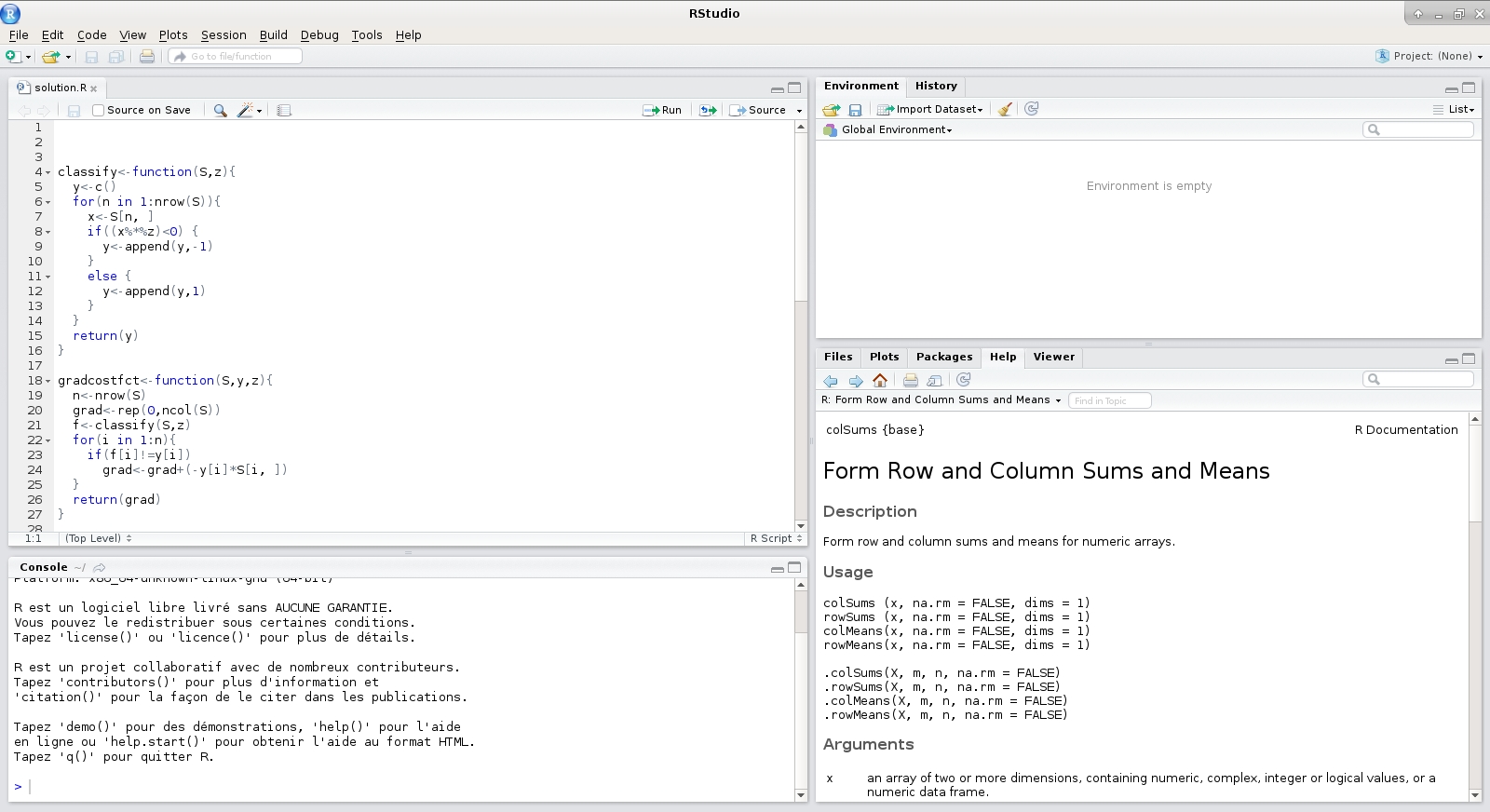The width and height of the screenshot is (1490, 812).
Task: Click the Save current document icon in main toolbar
Action: 91,57
